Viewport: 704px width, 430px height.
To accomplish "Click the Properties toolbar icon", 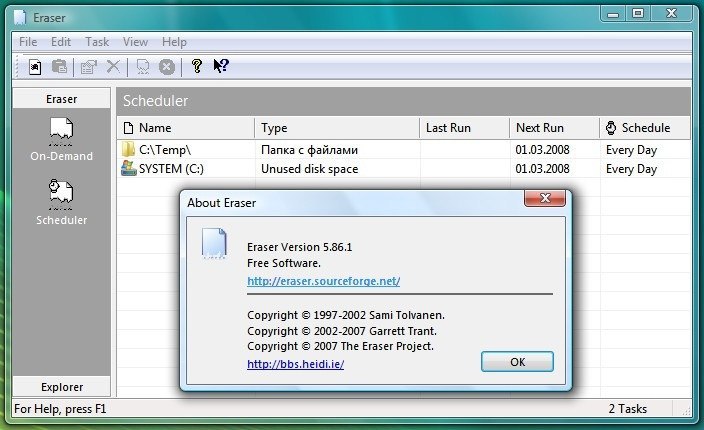I will pos(88,67).
